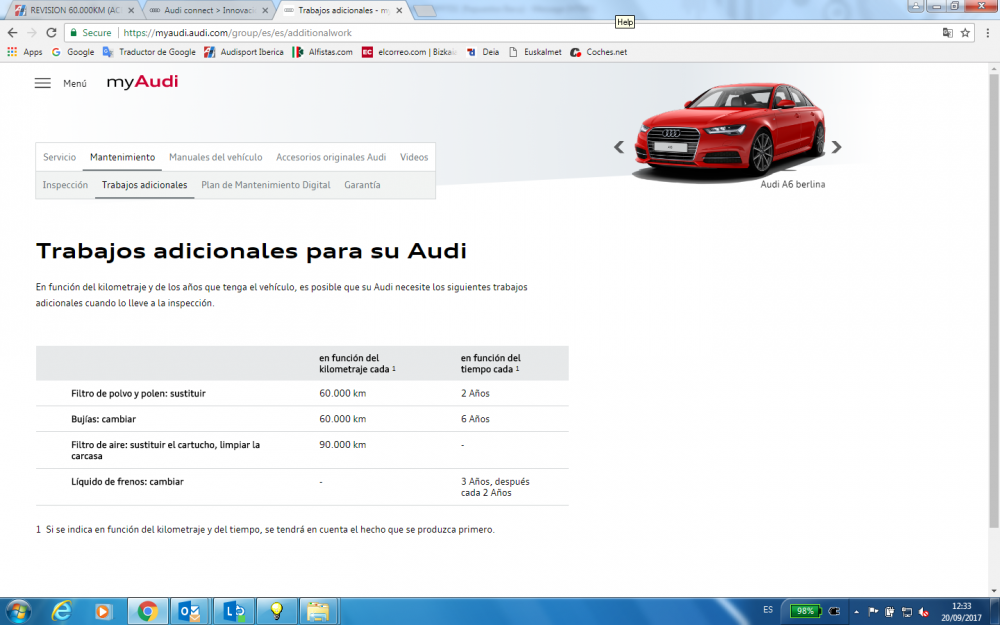Open Windows Media Player from taskbar
The height and width of the screenshot is (625, 1000).
[x=102, y=612]
